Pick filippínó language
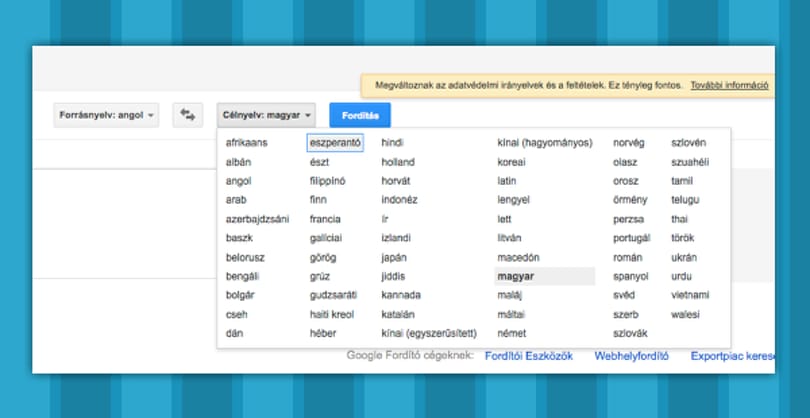Image resolution: width=810 pixels, height=418 pixels. [x=328, y=181]
